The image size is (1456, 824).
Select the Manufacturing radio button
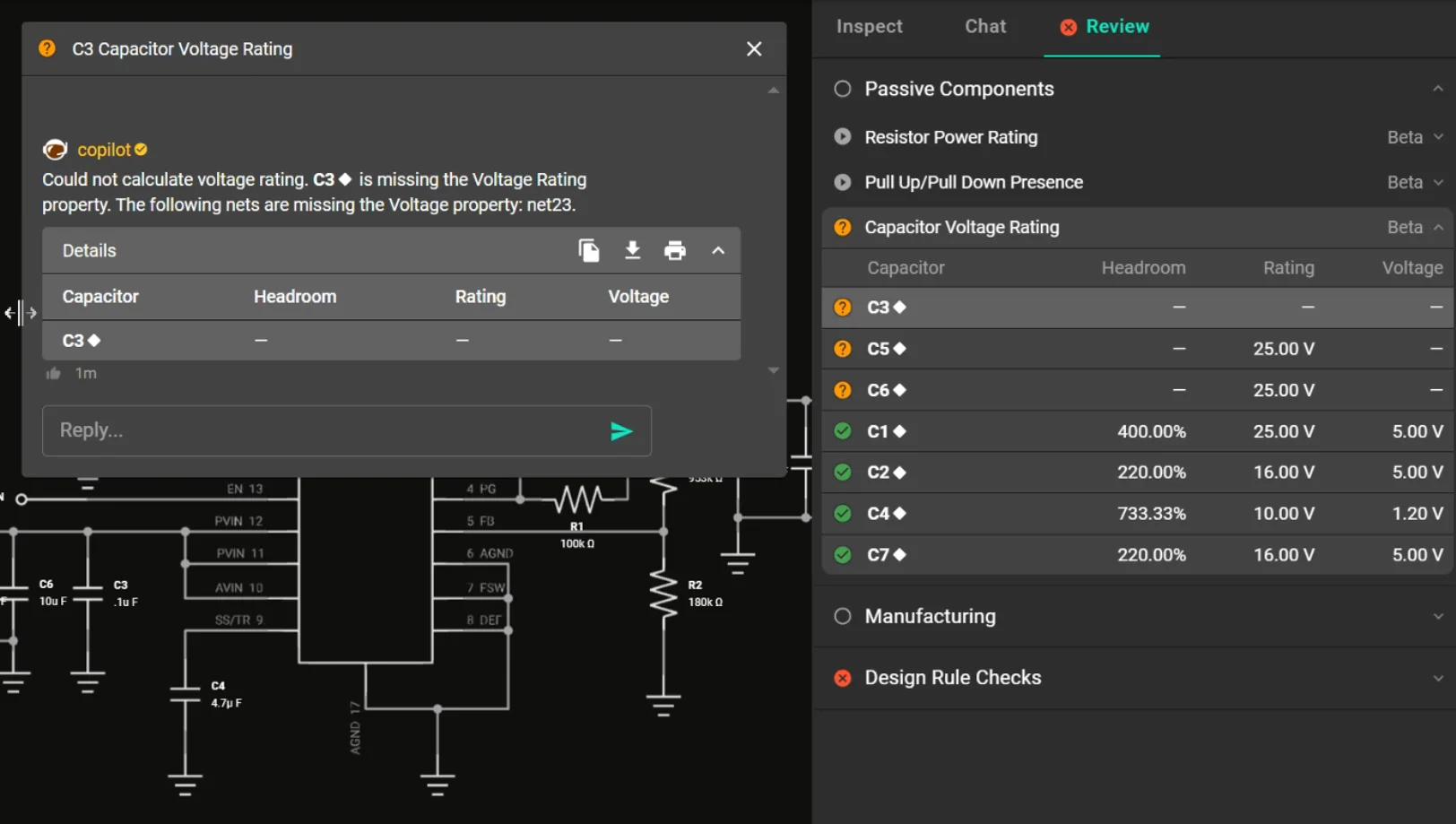842,616
